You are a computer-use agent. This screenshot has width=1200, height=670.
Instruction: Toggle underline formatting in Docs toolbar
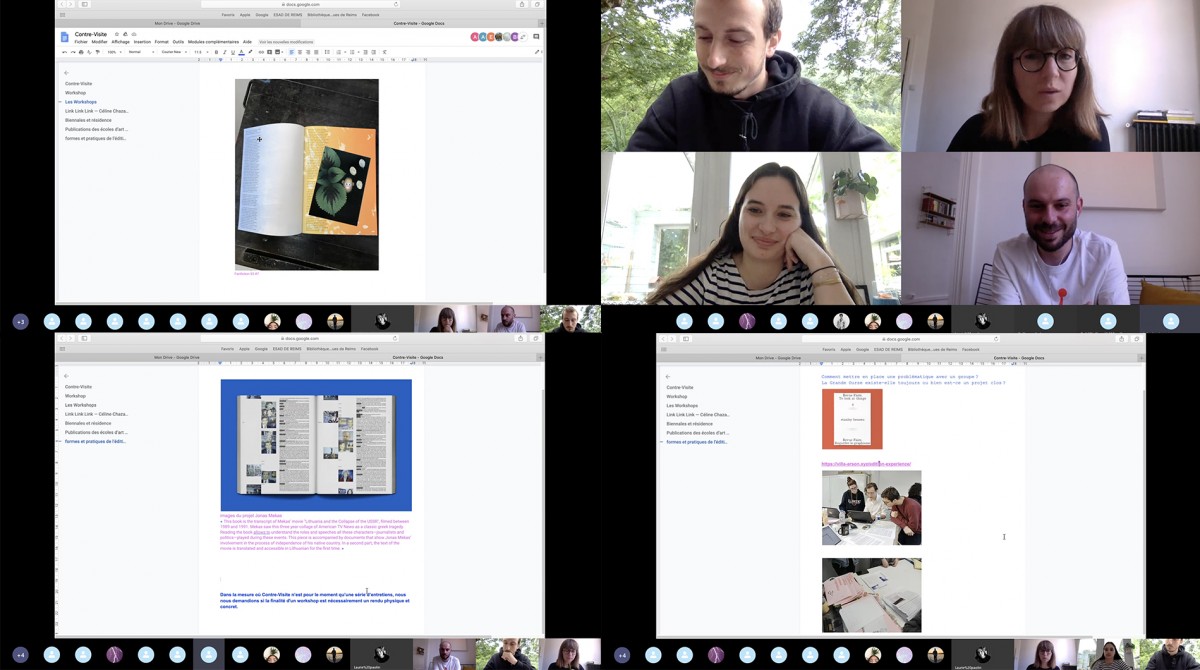click(233, 52)
